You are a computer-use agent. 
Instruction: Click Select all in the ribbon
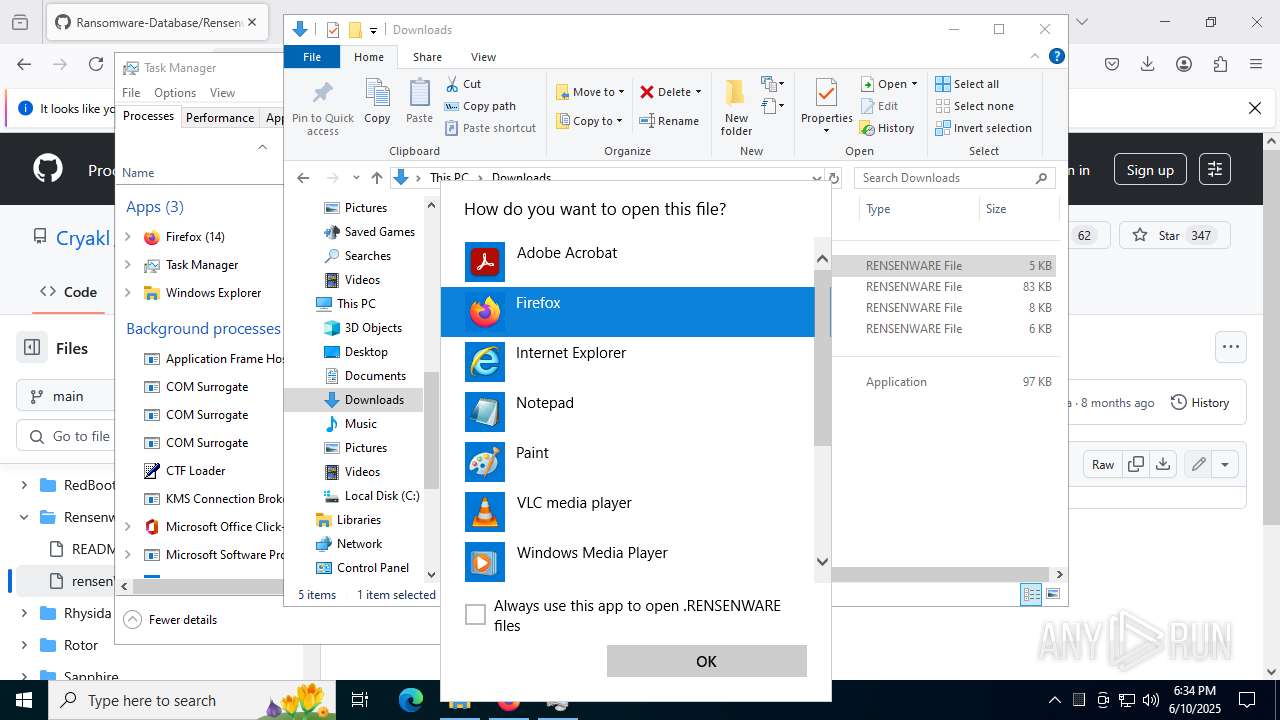point(967,84)
